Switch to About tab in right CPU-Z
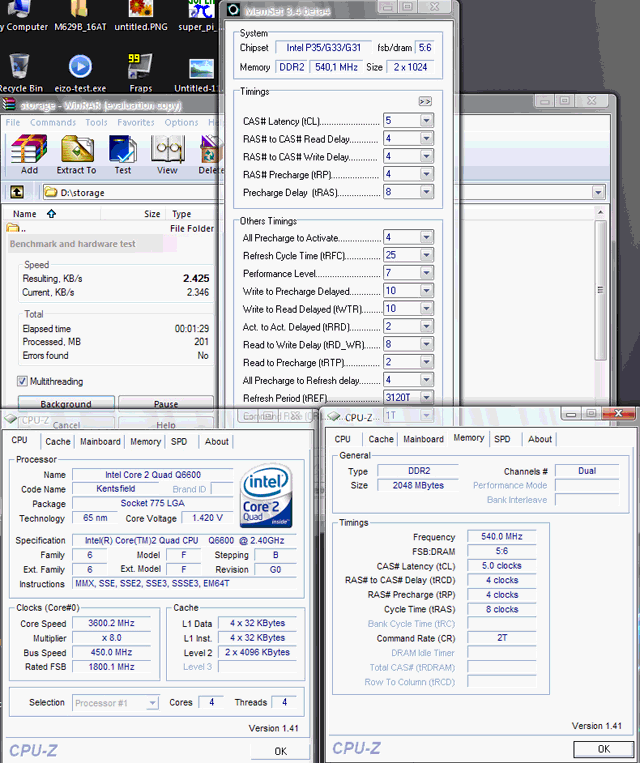 (x=540, y=439)
